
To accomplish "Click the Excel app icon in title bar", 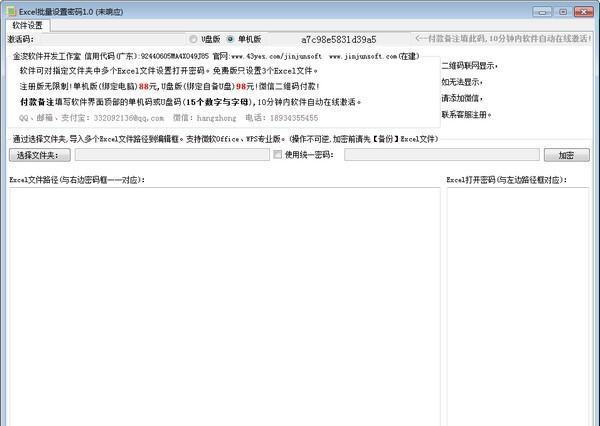I will 11,11.
